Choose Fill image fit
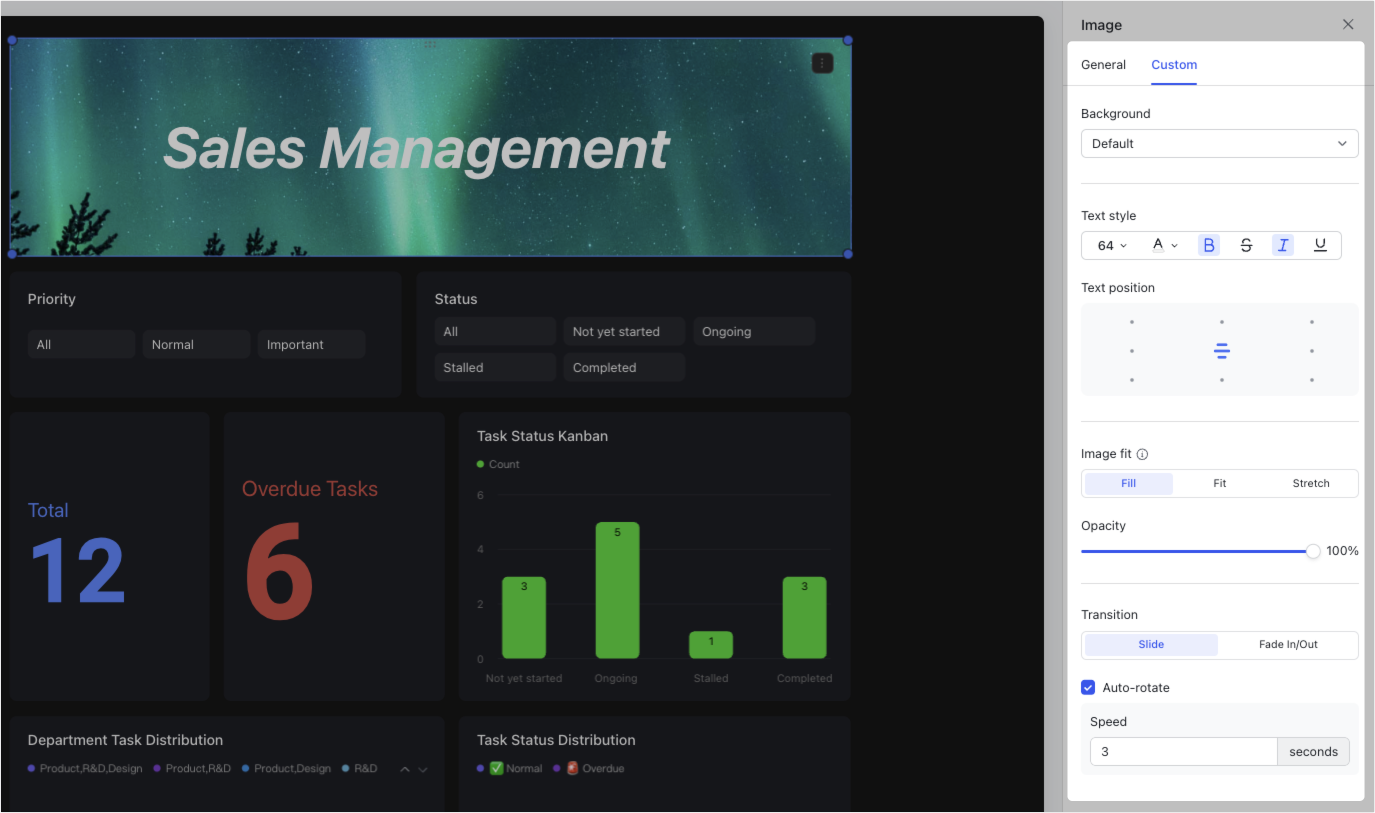 [x=1128, y=483]
